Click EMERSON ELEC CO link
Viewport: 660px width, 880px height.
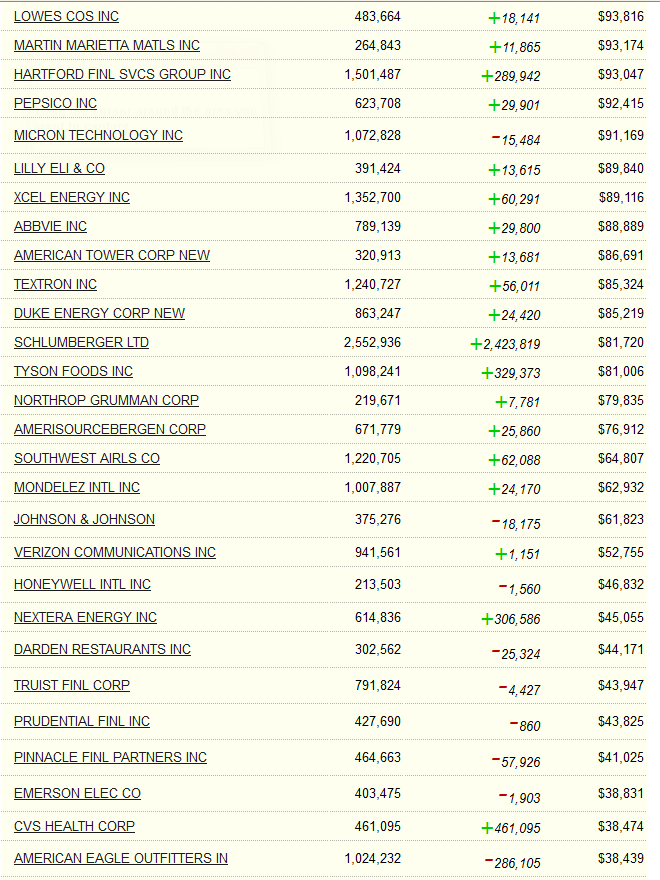[77, 793]
